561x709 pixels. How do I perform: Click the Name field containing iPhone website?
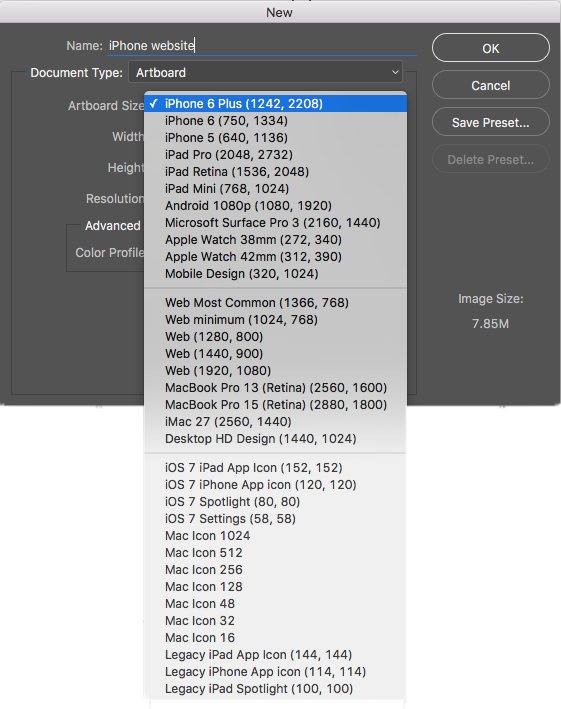tap(261, 46)
